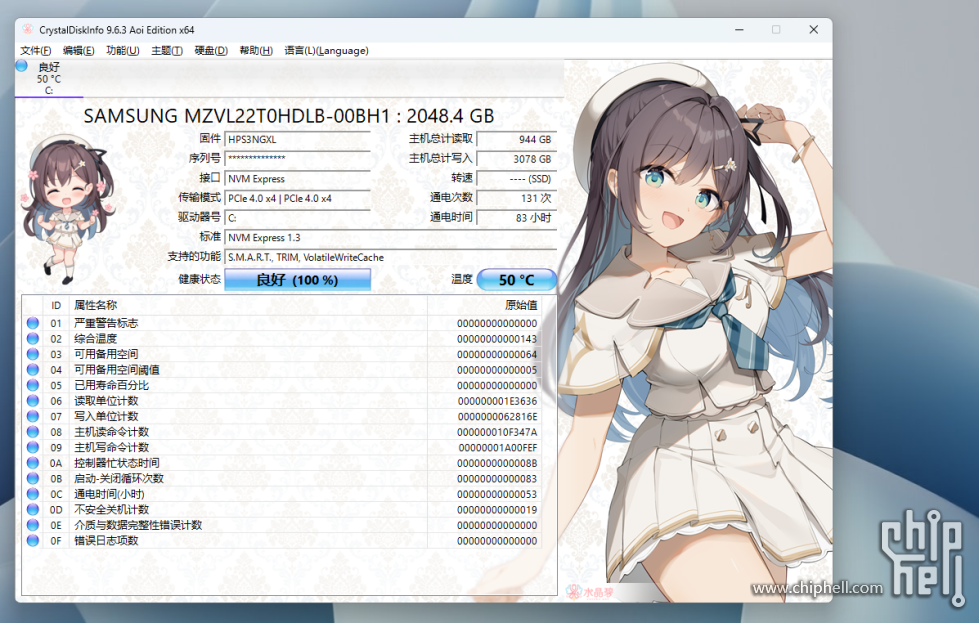The width and height of the screenshot is (979, 623).
Task: Open the 主题(T) menu
Action: (x=167, y=51)
